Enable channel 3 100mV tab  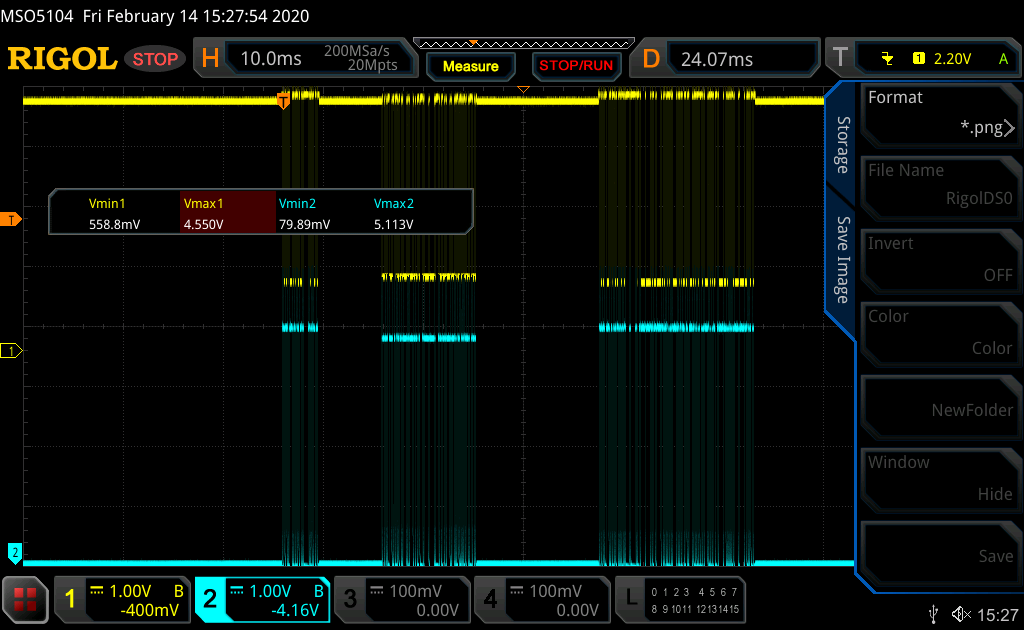click(402, 599)
